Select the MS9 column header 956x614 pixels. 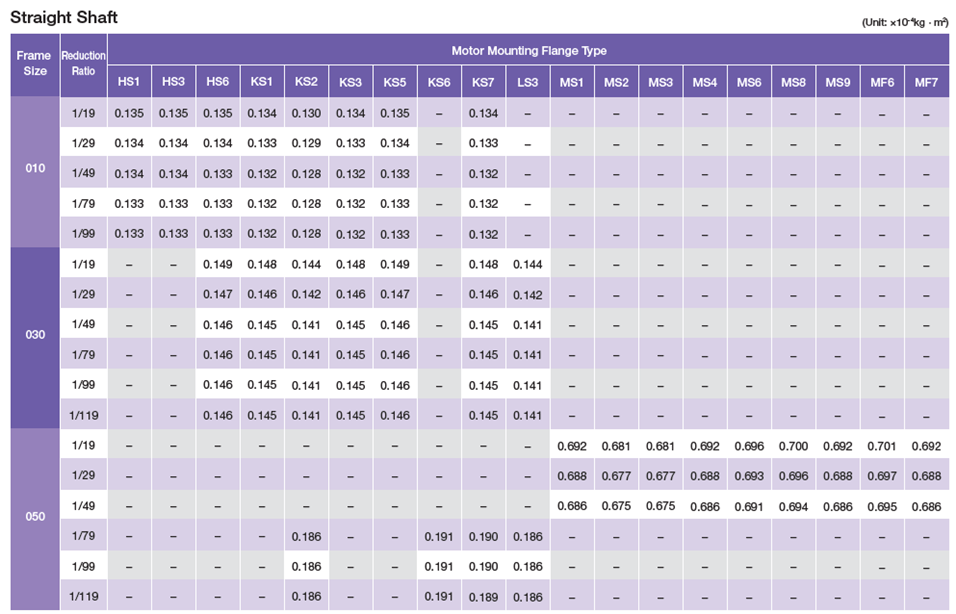pos(837,81)
